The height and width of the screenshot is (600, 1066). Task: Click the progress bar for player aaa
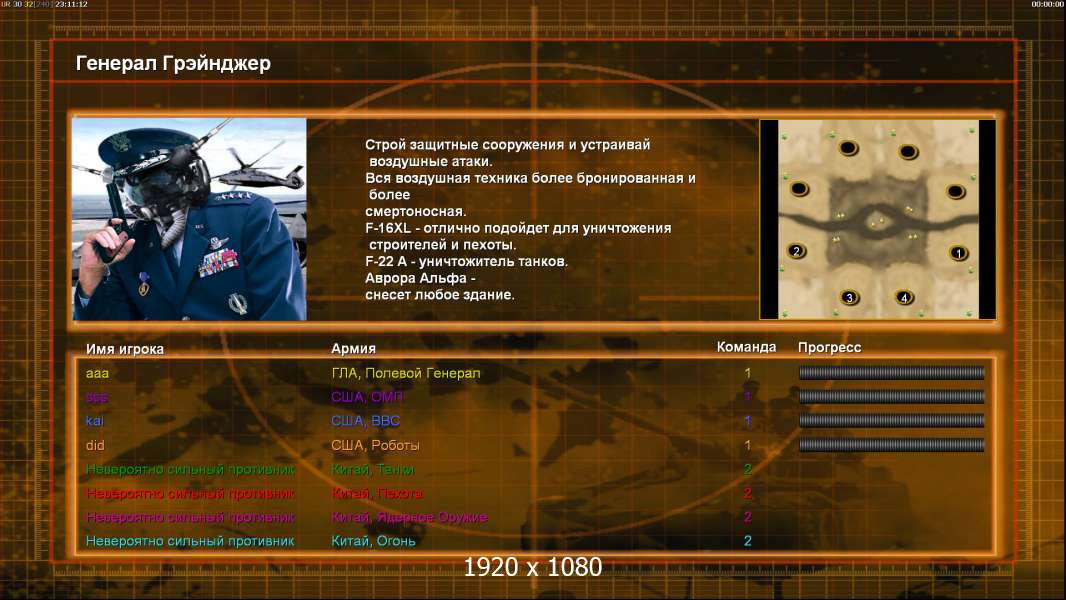pos(891,373)
